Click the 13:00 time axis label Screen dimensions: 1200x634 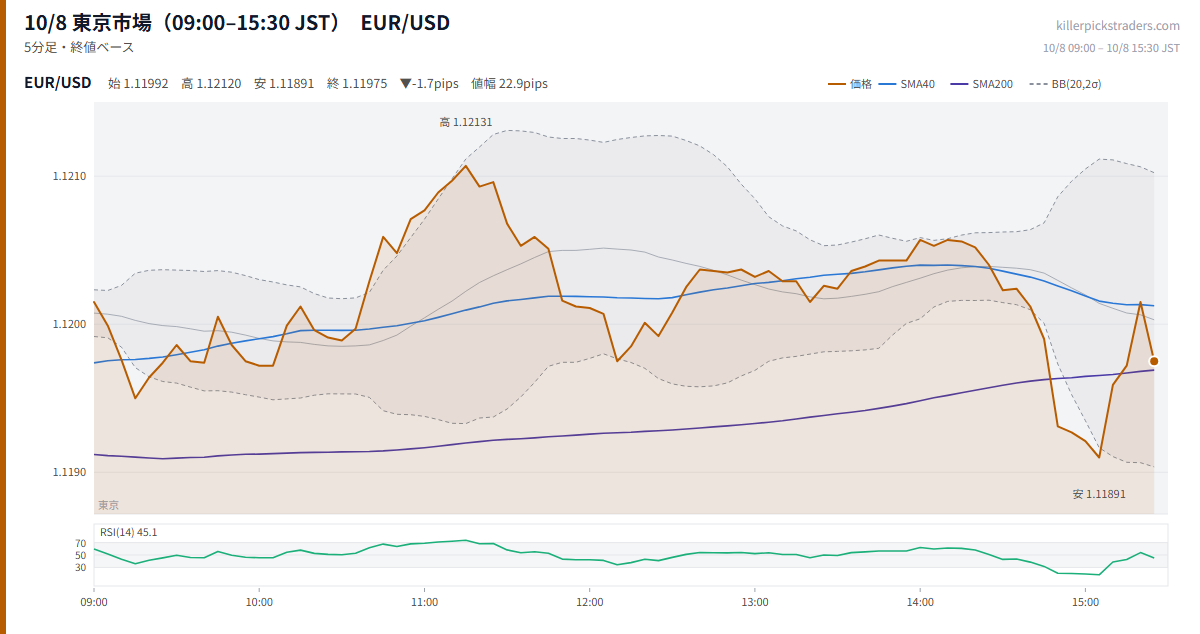(x=755, y=602)
